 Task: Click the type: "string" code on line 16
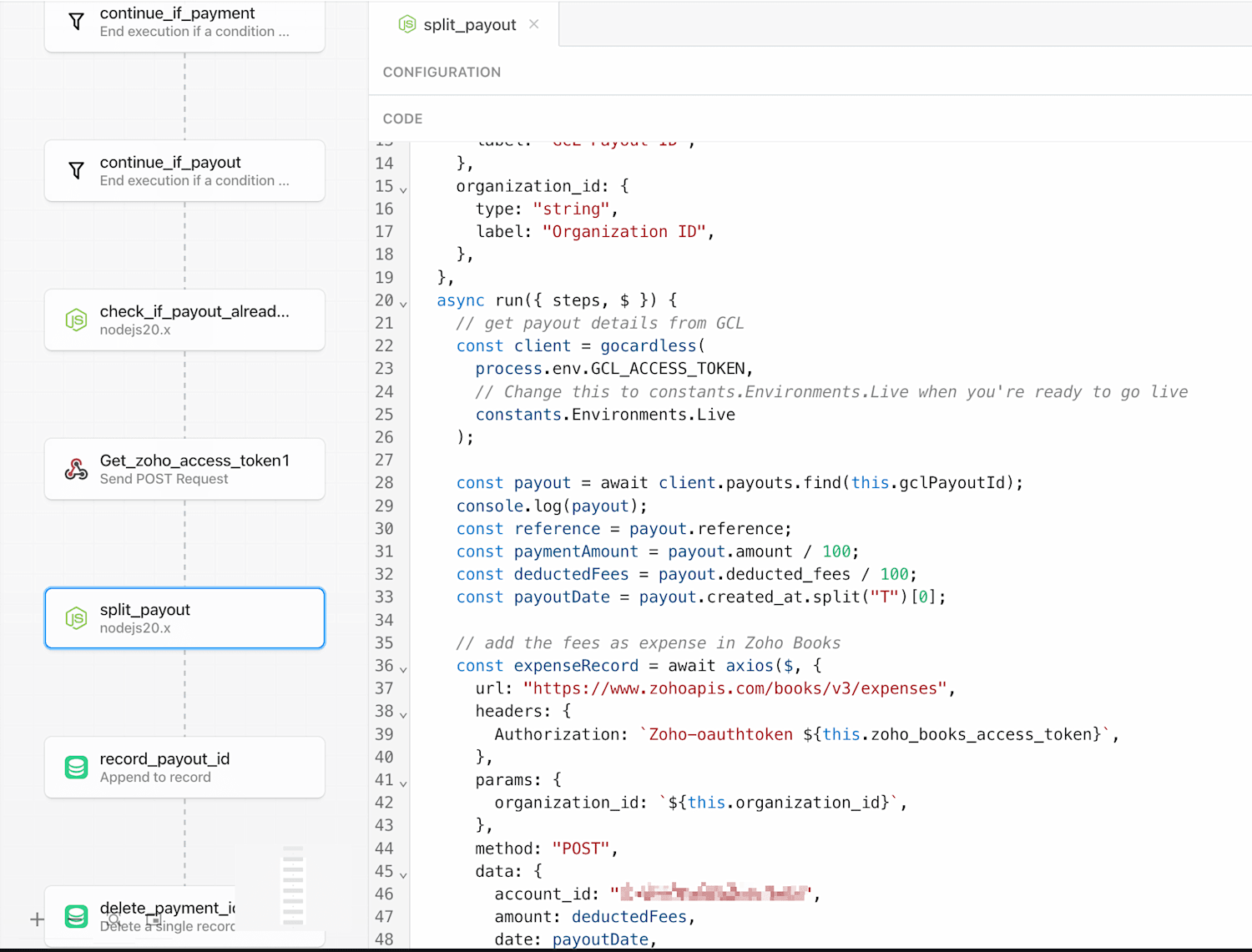547,209
